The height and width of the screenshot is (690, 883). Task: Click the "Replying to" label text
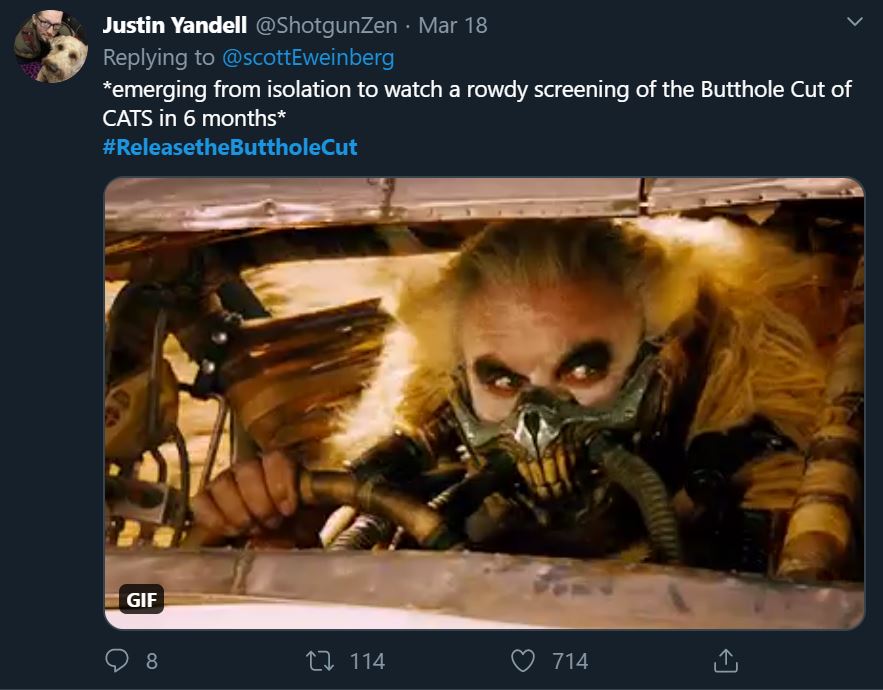[x=159, y=57]
